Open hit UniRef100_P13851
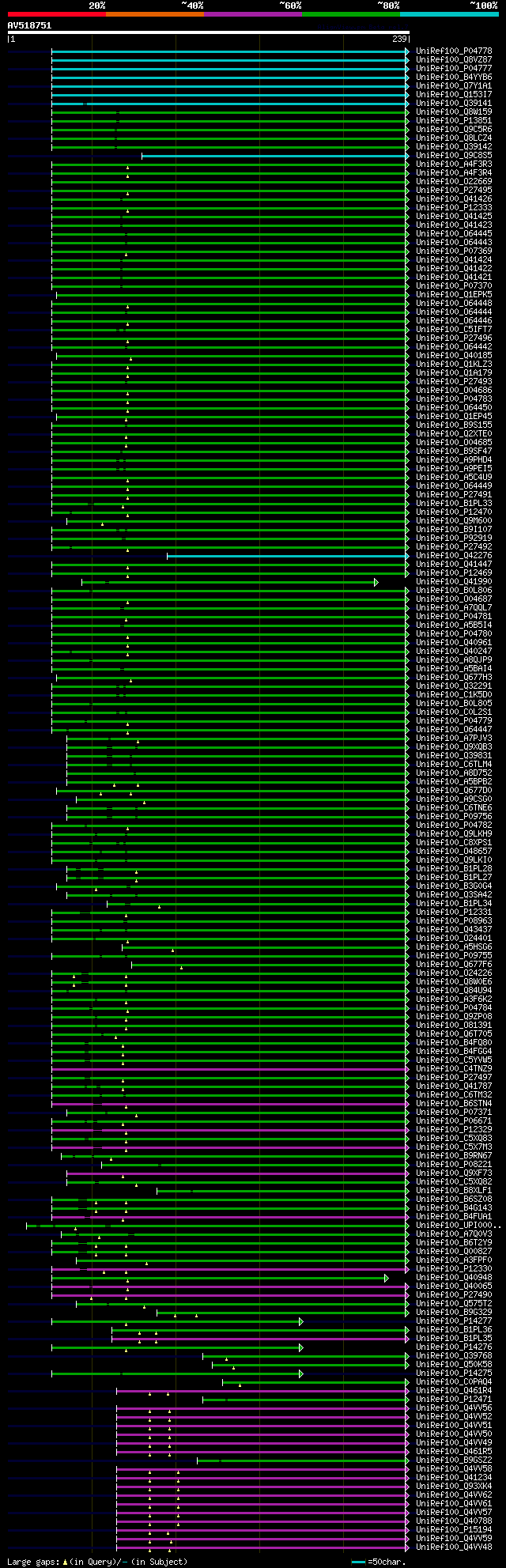This screenshot has width=506, height=1568. click(454, 121)
